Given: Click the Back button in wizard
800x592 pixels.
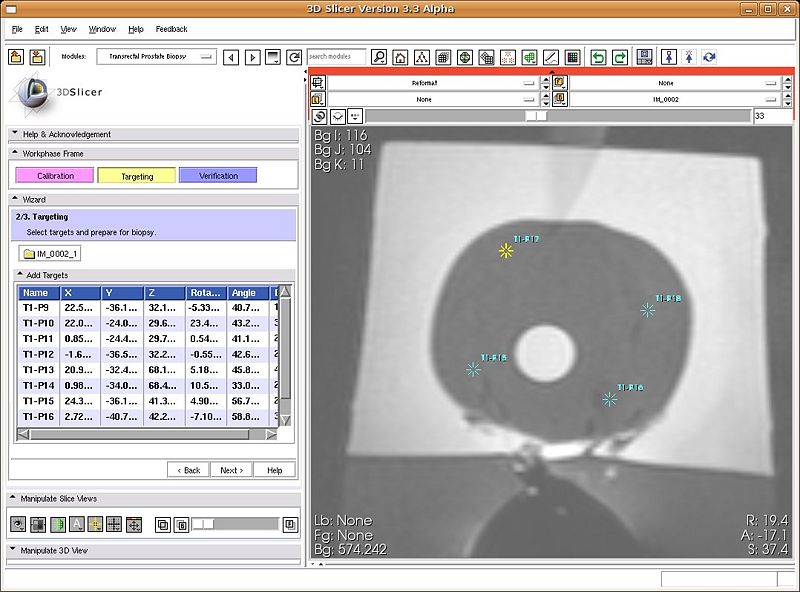Looking at the screenshot, I should 188,470.
